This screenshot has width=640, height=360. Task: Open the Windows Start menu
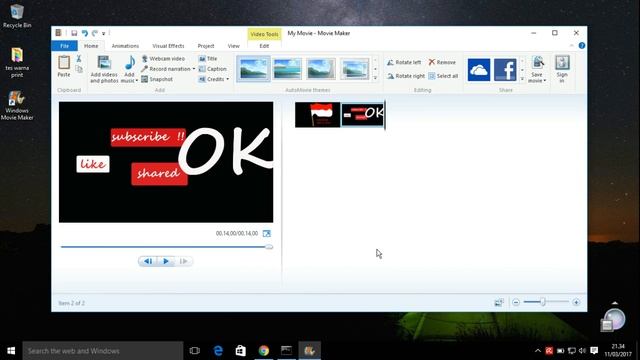(x=11, y=351)
